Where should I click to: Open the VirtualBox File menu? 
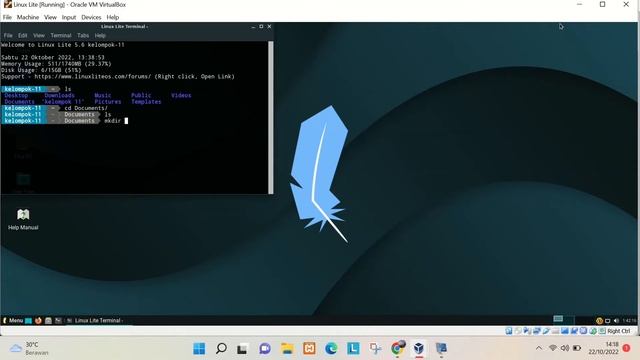[7, 17]
